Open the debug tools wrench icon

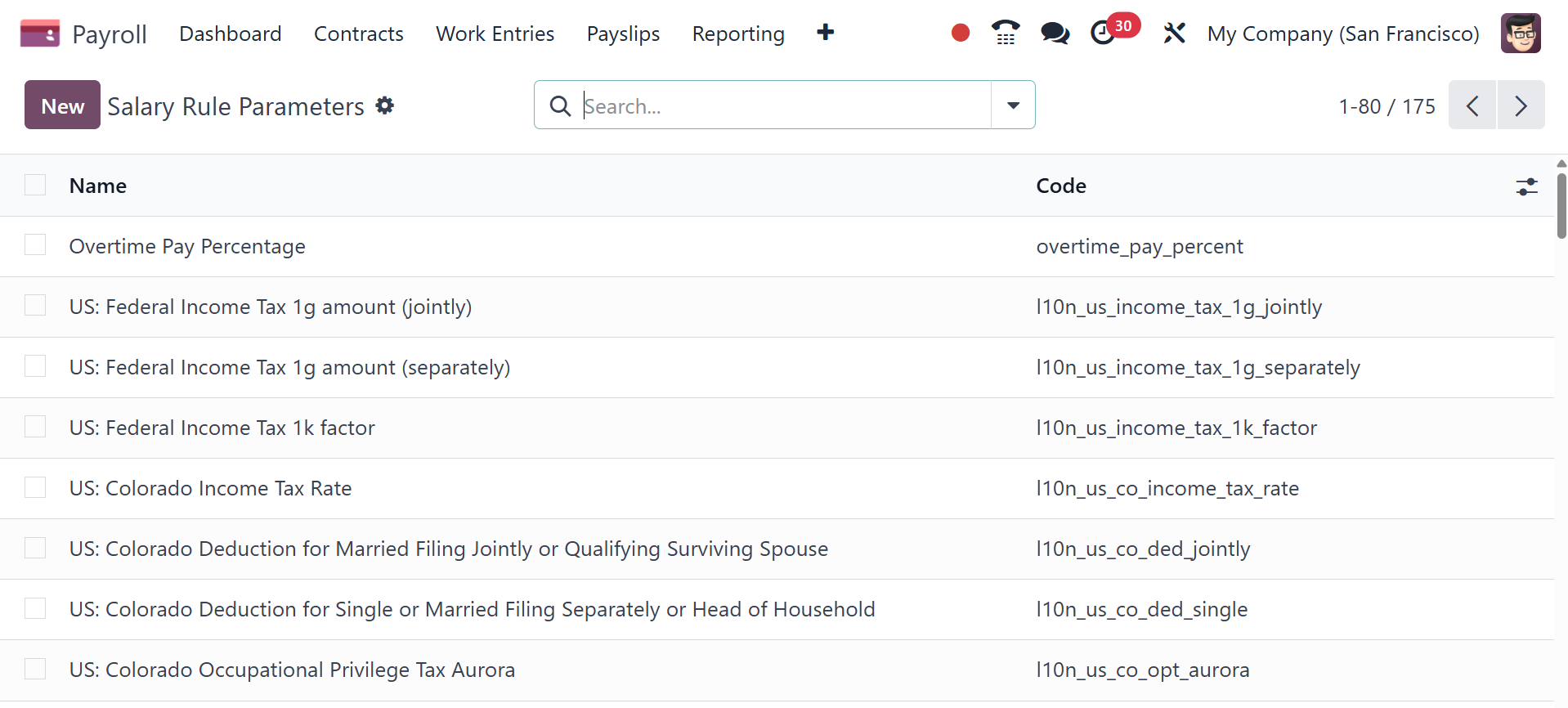click(1174, 34)
